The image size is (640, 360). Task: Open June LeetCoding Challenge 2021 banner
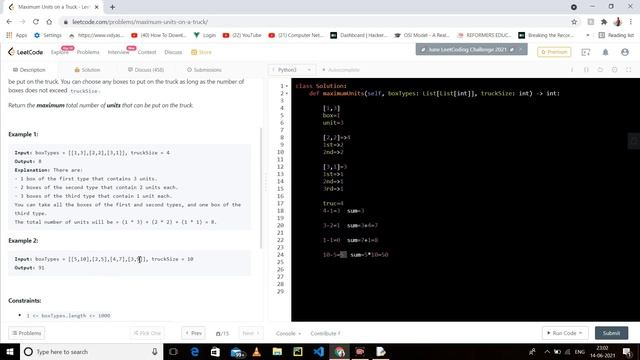point(471,50)
